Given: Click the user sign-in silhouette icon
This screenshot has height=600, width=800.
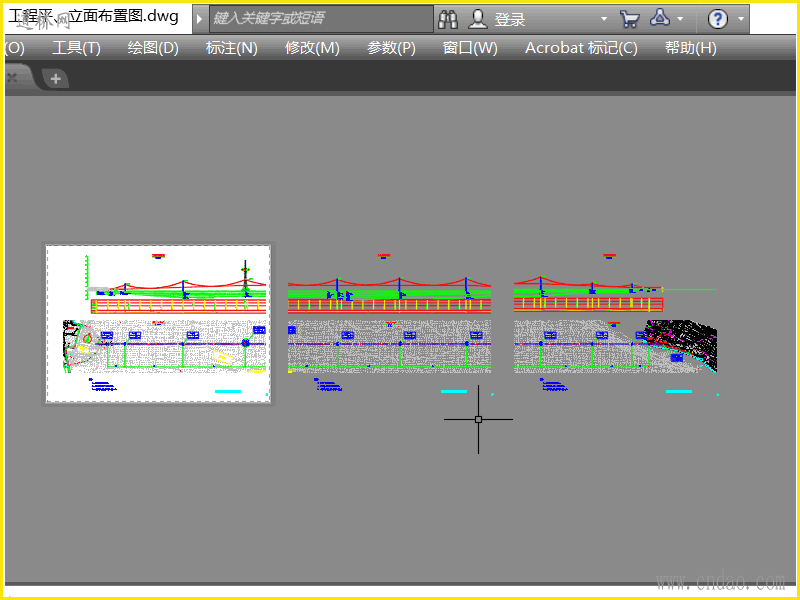Looking at the screenshot, I should click(478, 19).
